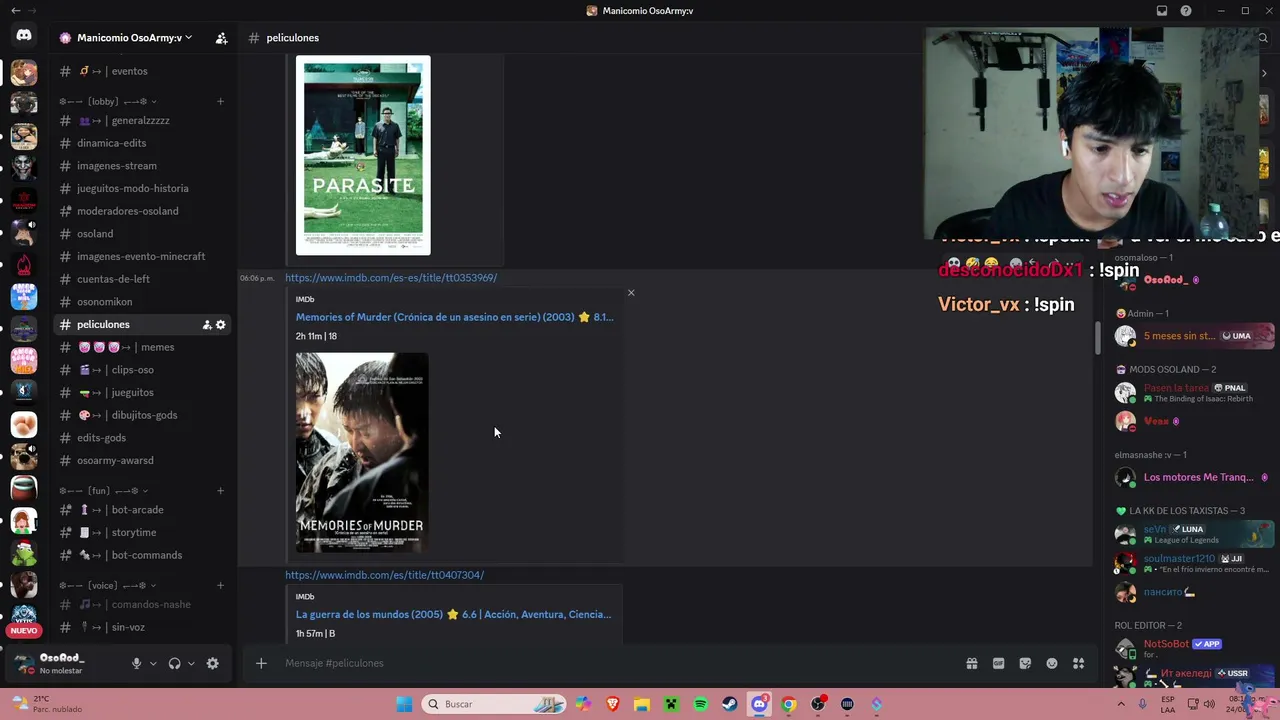Open the moderadores-osoland channel
1280x720 pixels.
142,211
